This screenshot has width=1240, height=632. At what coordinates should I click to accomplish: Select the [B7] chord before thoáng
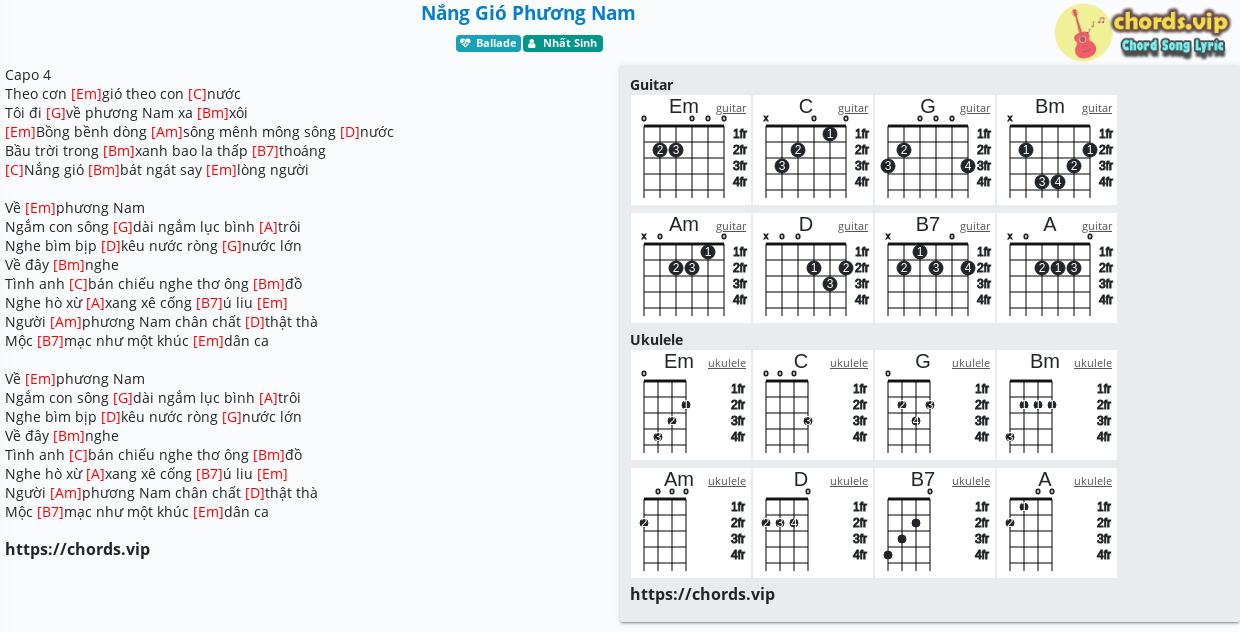265,151
